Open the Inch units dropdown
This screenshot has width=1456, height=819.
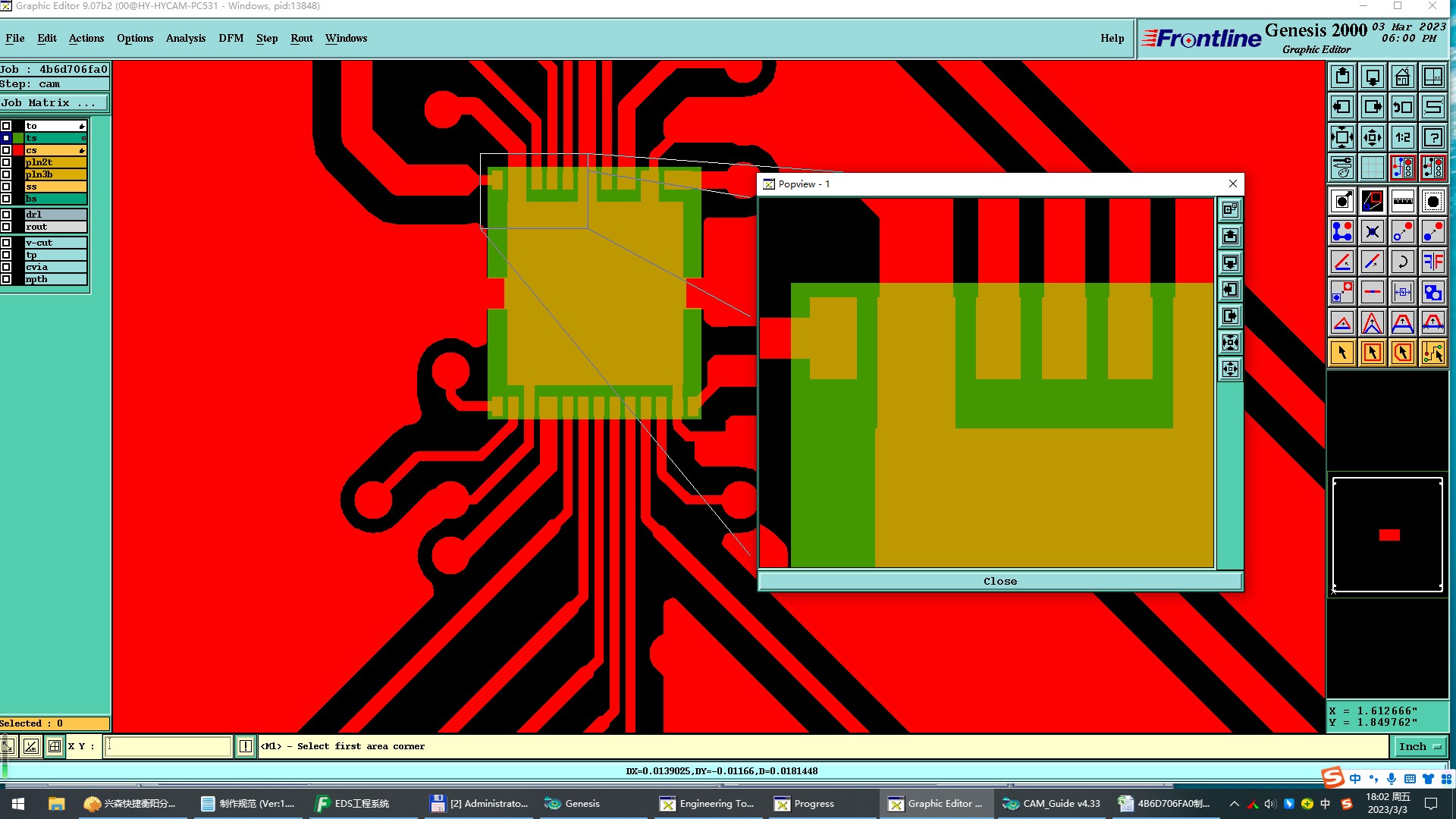tap(1419, 746)
